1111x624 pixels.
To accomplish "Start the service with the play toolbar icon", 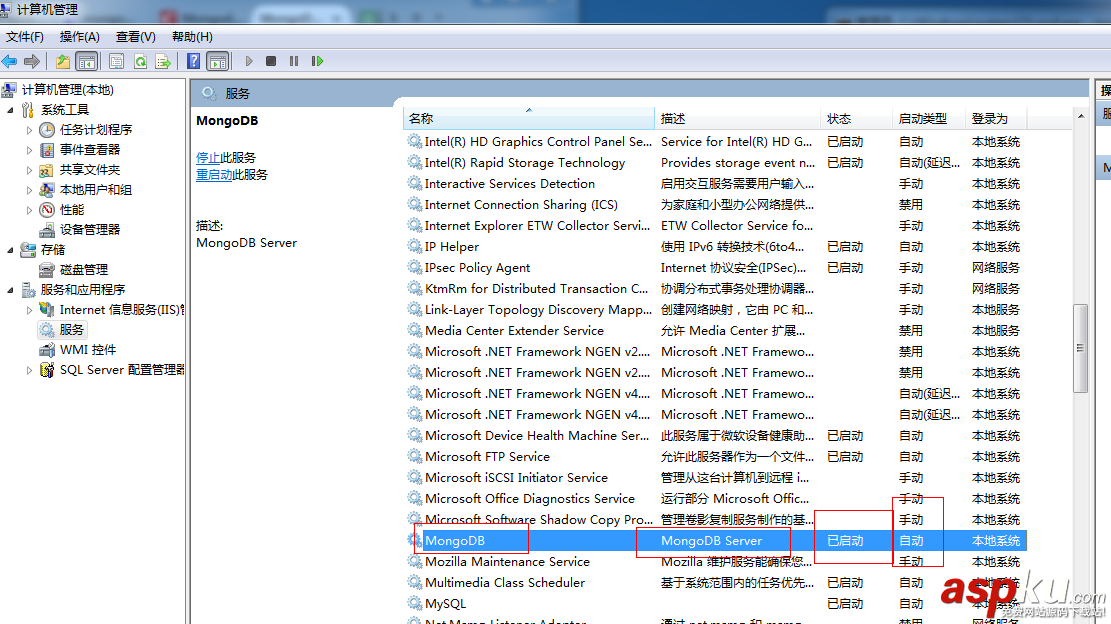I will 248,60.
